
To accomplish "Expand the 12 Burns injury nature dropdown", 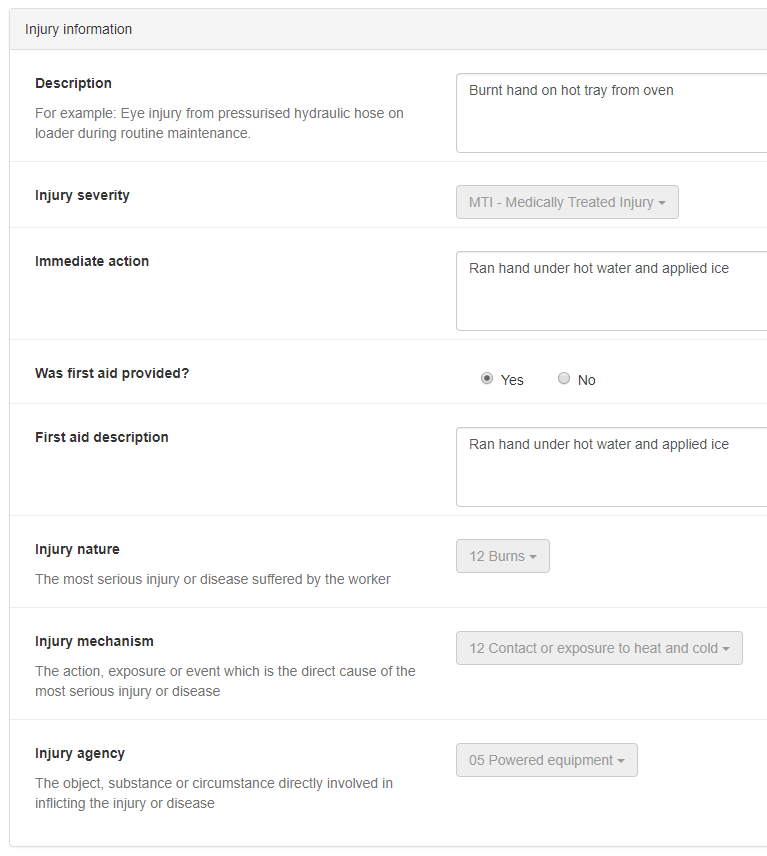I will pyautogui.click(x=503, y=556).
